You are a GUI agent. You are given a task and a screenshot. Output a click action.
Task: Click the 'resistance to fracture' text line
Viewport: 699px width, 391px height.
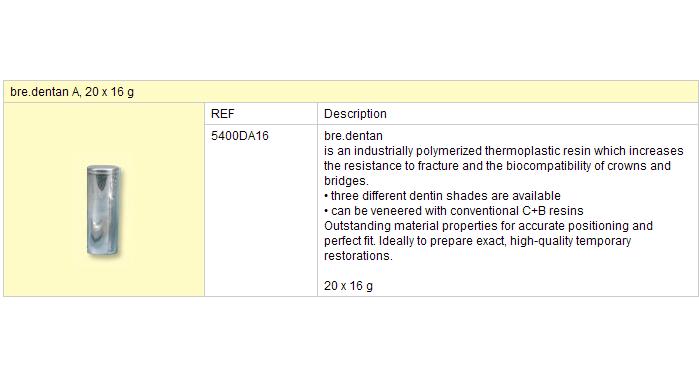click(x=498, y=166)
